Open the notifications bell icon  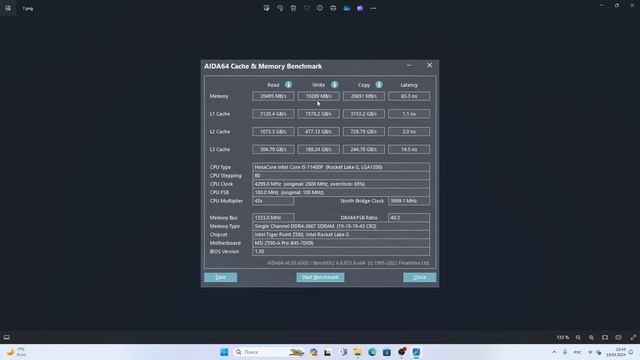(x=631, y=352)
